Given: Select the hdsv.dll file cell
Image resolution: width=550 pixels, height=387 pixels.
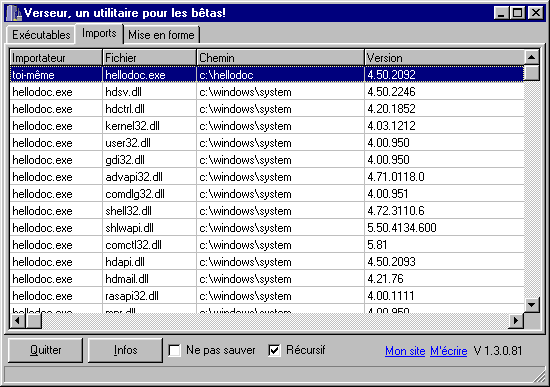Looking at the screenshot, I should (x=149, y=92).
